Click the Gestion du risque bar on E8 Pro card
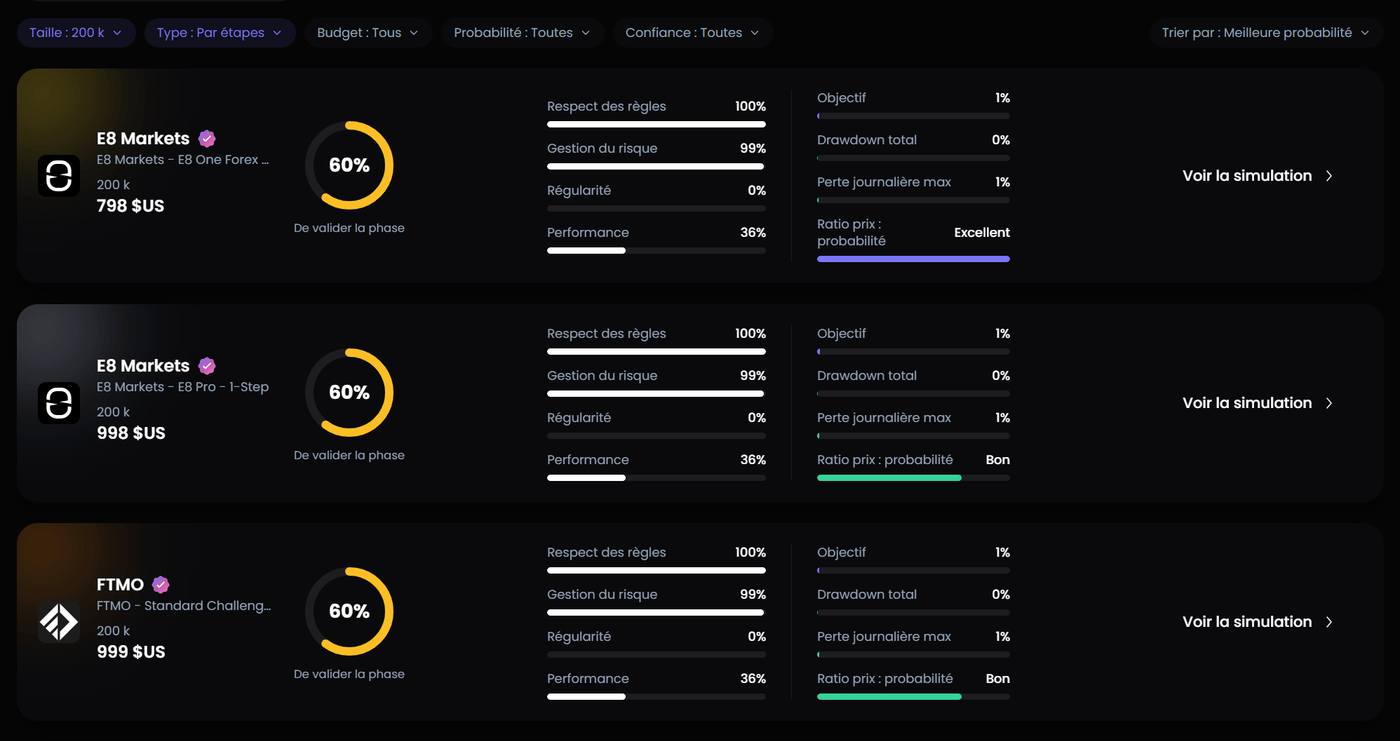 656,394
